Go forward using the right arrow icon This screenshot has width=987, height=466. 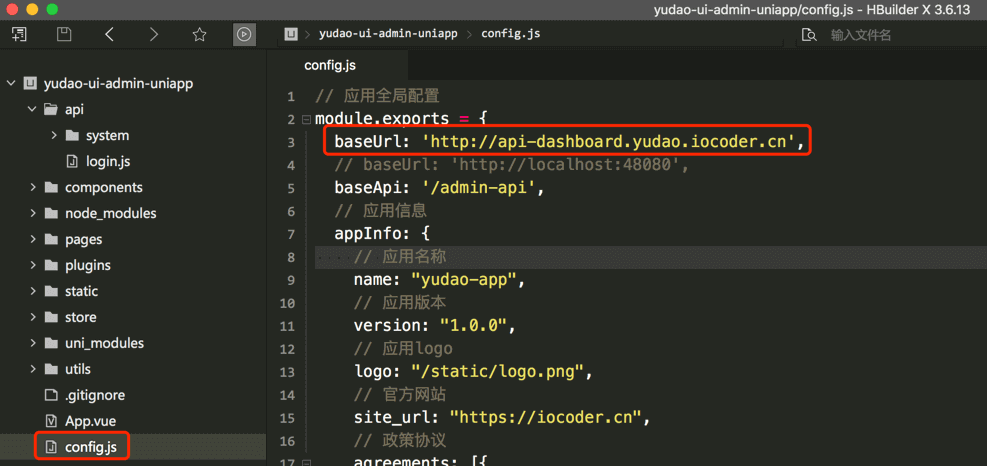click(153, 34)
